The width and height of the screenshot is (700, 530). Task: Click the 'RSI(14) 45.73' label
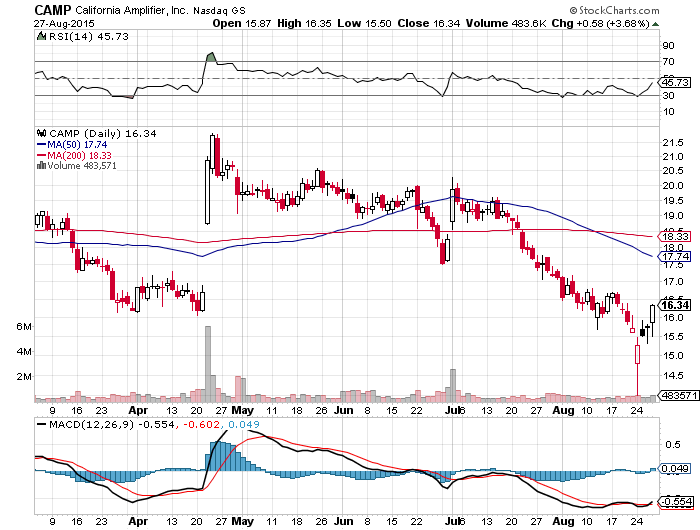(x=88, y=36)
